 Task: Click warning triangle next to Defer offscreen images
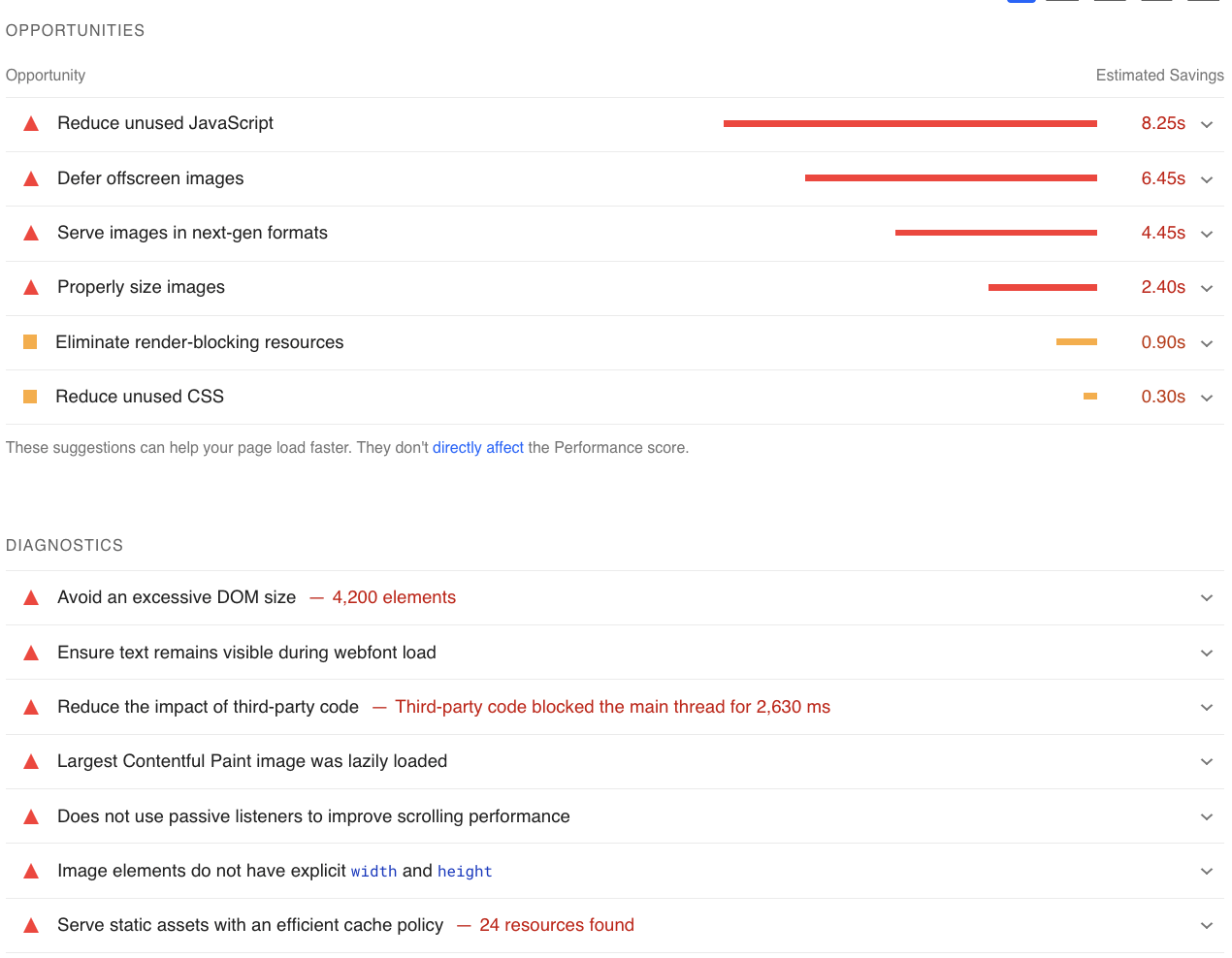(x=31, y=179)
